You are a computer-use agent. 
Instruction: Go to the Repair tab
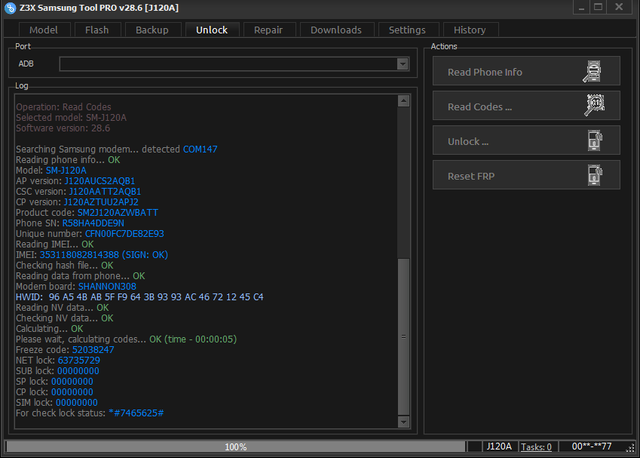click(269, 30)
